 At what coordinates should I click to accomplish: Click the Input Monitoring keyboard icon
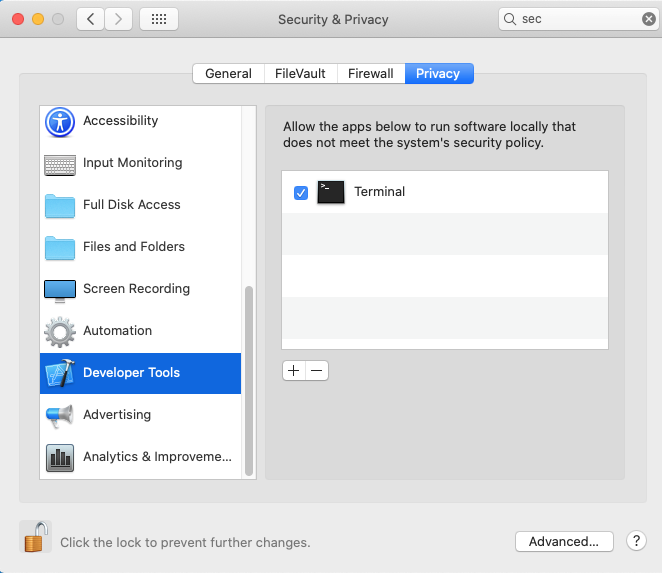[x=60, y=165]
